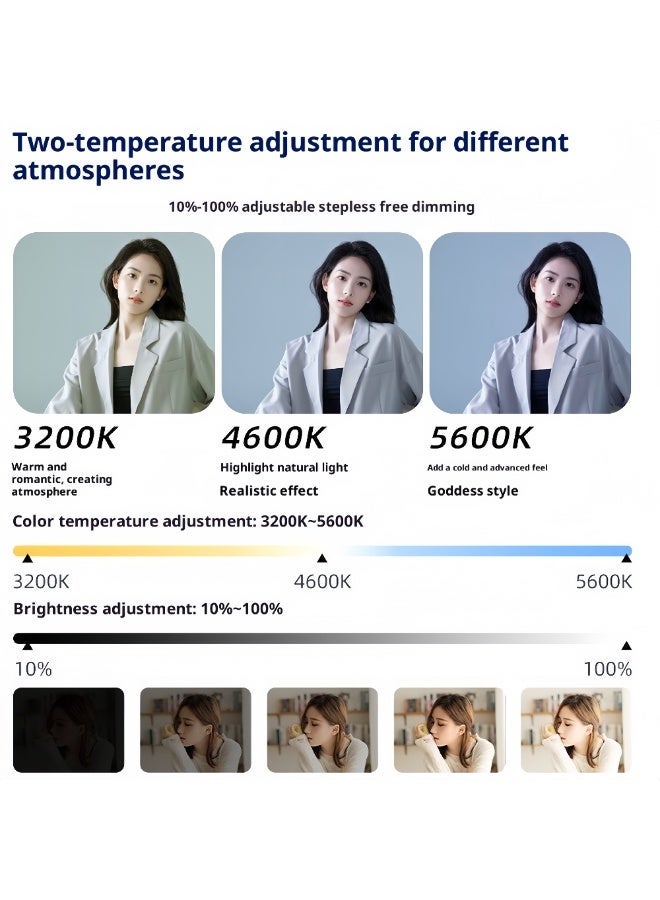Click the second brightness sample thumbnail
Screen dimensions: 660x900
point(195,730)
